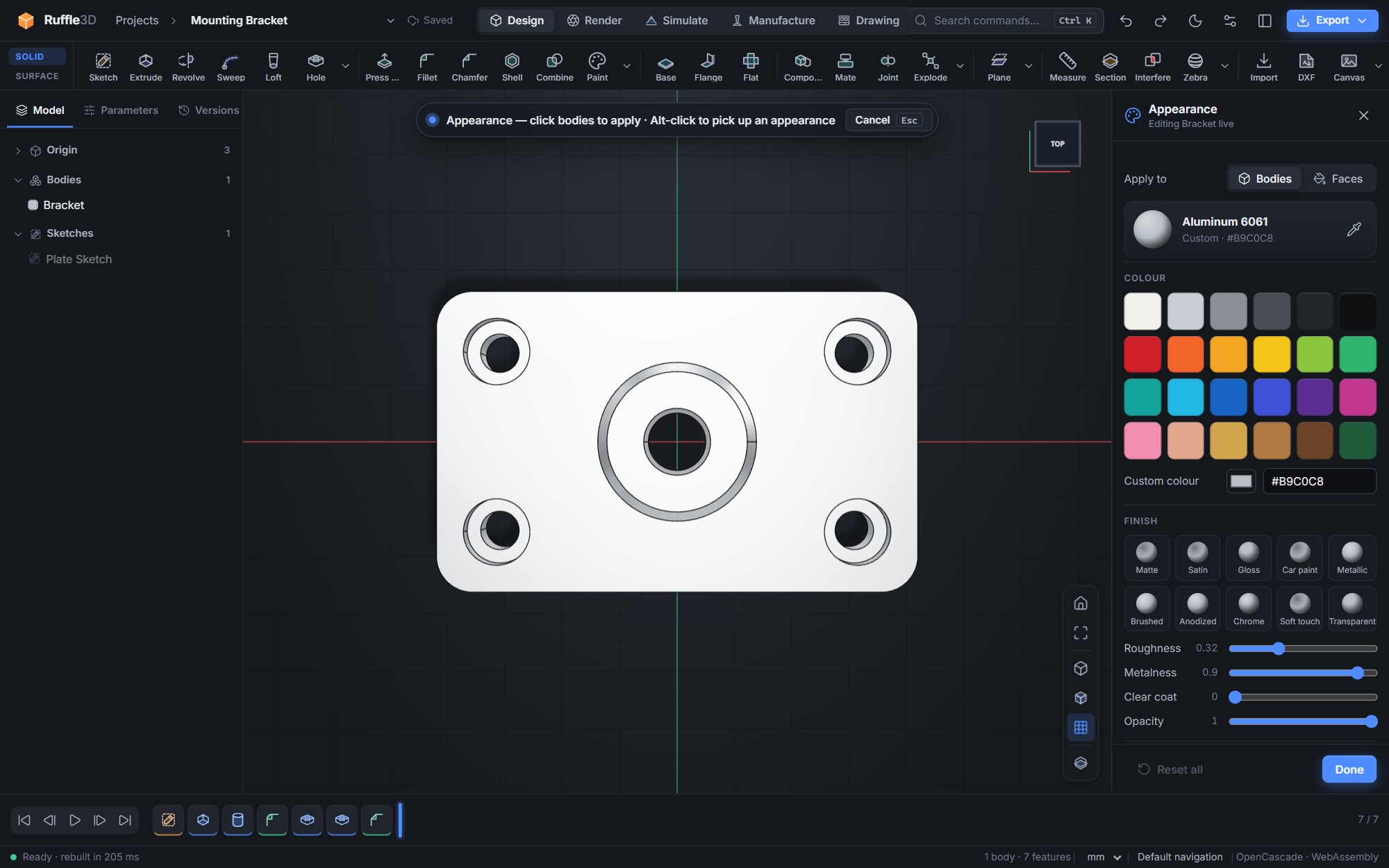This screenshot has height=868, width=1389.
Task: Open the Explode tool
Action: pos(931,67)
